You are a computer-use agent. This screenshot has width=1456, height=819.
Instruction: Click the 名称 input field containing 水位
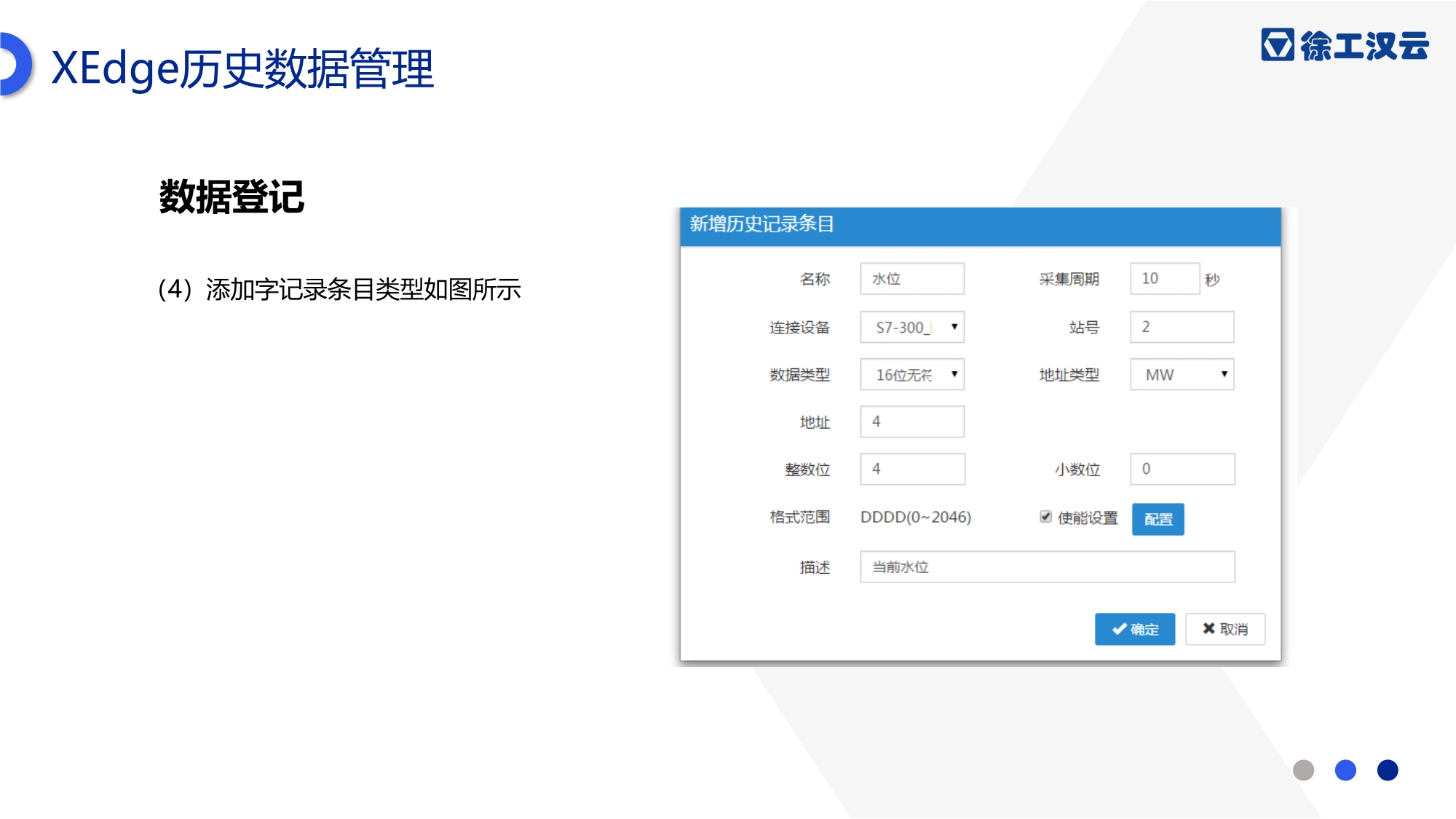click(912, 279)
